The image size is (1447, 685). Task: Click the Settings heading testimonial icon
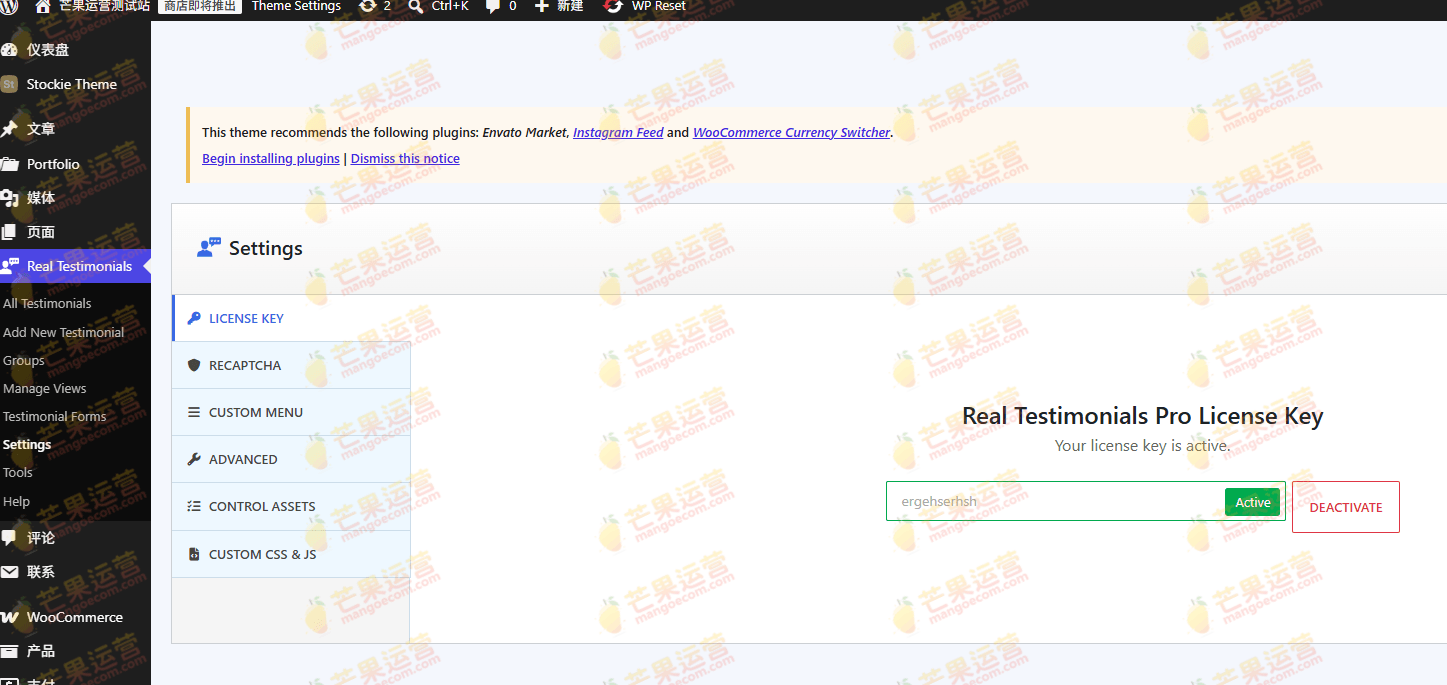pyautogui.click(x=209, y=248)
